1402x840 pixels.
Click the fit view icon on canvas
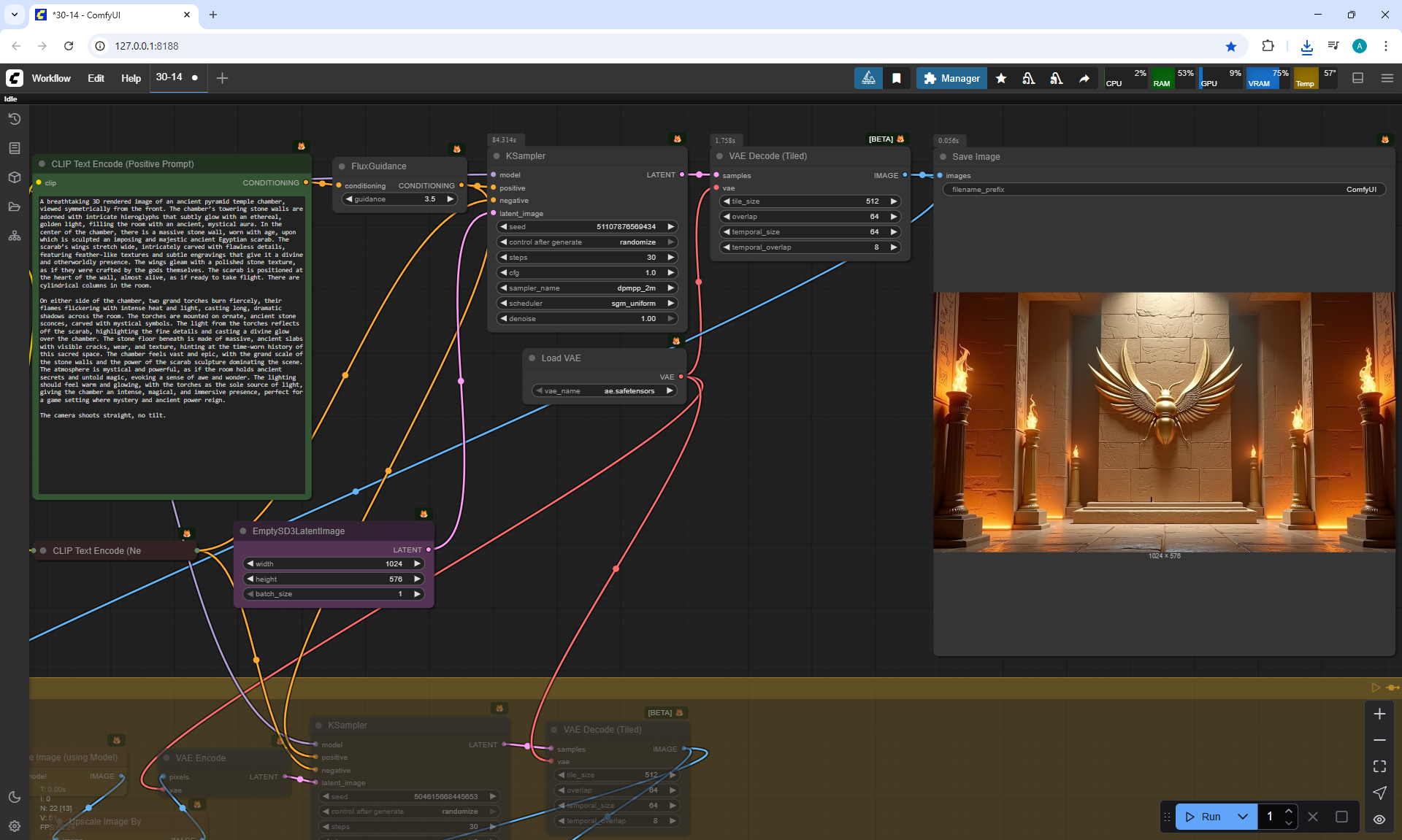[1379, 766]
